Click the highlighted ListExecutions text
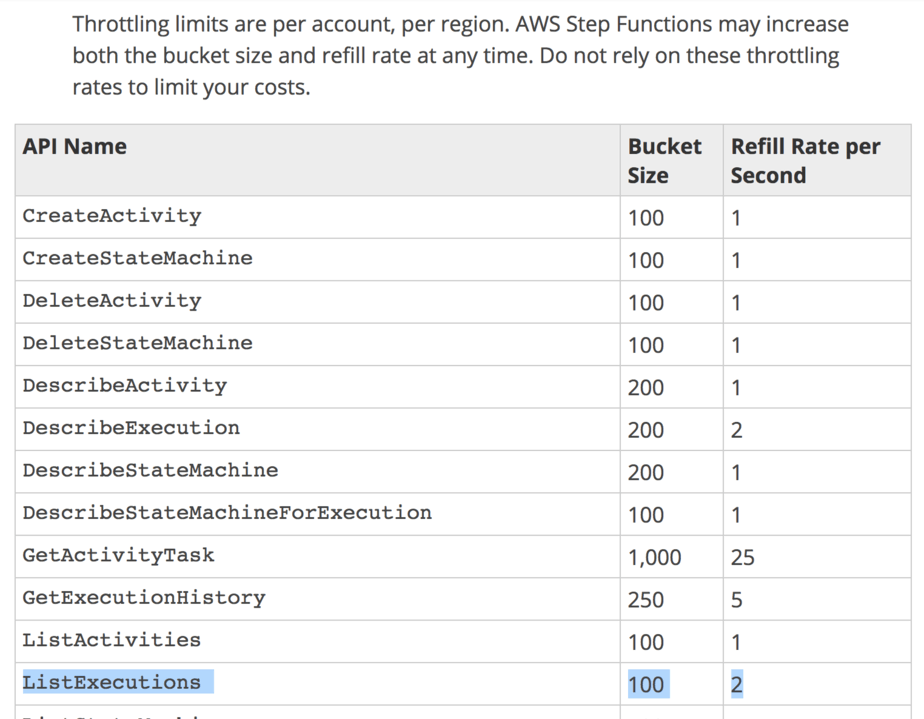924x719 pixels. tap(112, 683)
